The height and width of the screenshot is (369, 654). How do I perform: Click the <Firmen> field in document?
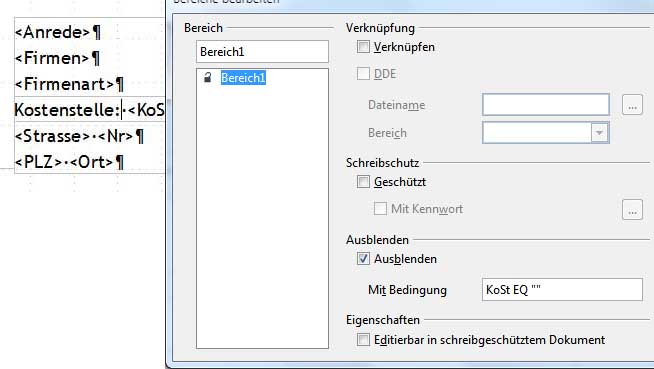52,58
